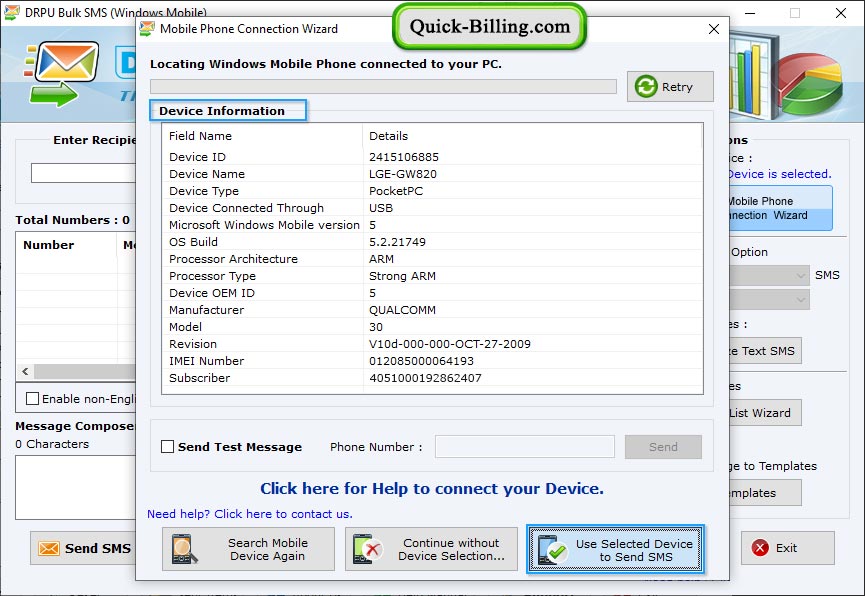Image resolution: width=865 pixels, height=596 pixels.
Task: Click the envelope icon on Send SMS button
Action: pyautogui.click(x=49, y=549)
